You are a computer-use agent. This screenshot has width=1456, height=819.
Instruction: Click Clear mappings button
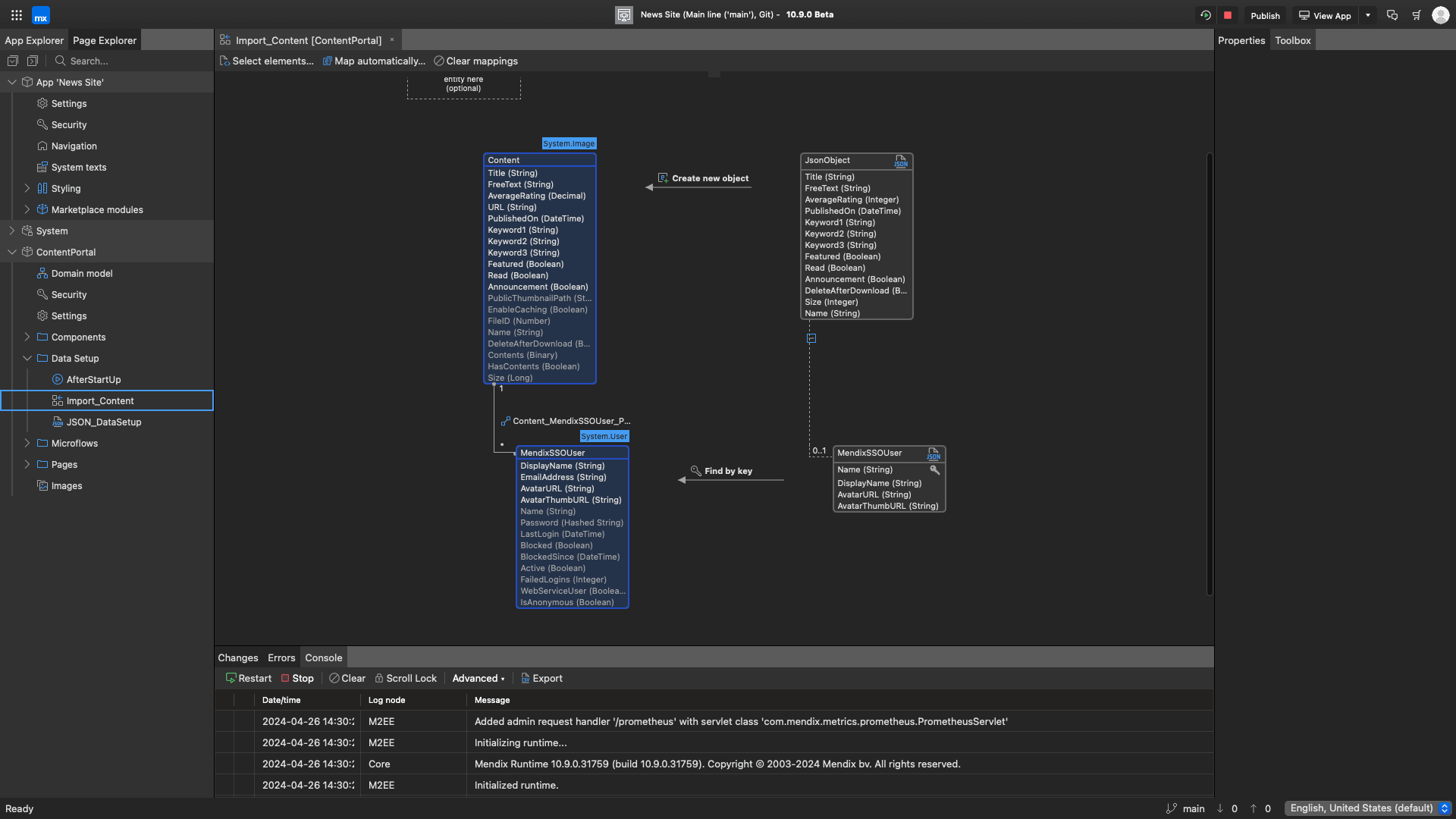(x=475, y=61)
